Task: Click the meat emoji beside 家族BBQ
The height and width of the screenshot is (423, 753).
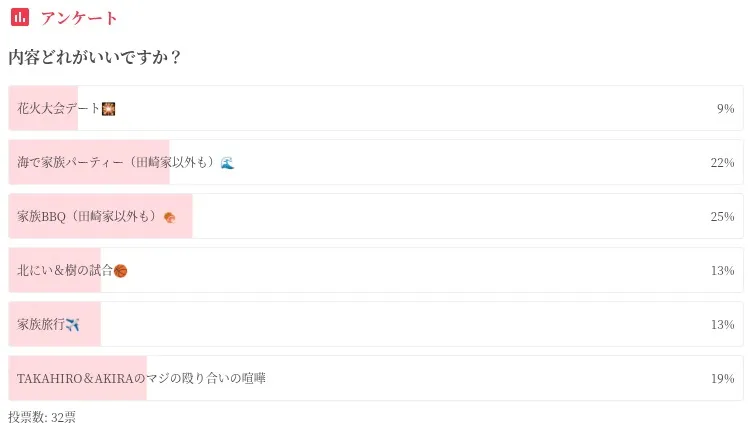Action: tap(170, 218)
